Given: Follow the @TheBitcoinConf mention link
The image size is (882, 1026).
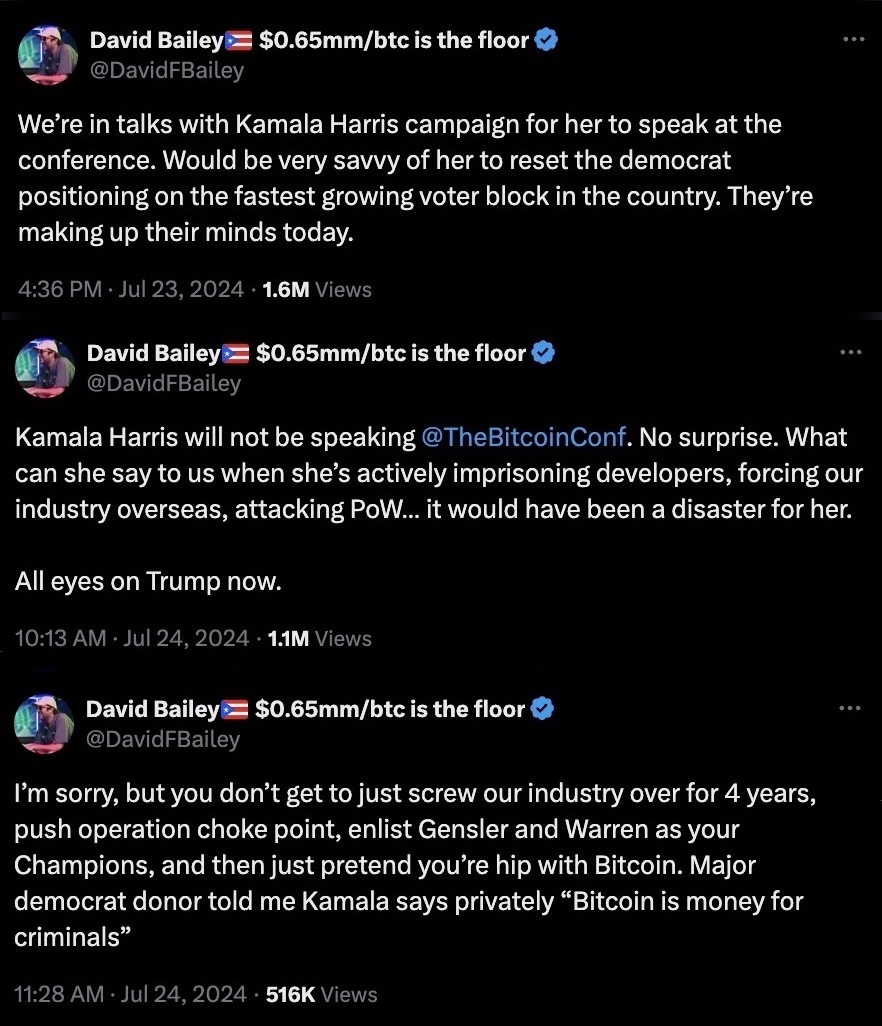Looking at the screenshot, I should [x=525, y=437].
